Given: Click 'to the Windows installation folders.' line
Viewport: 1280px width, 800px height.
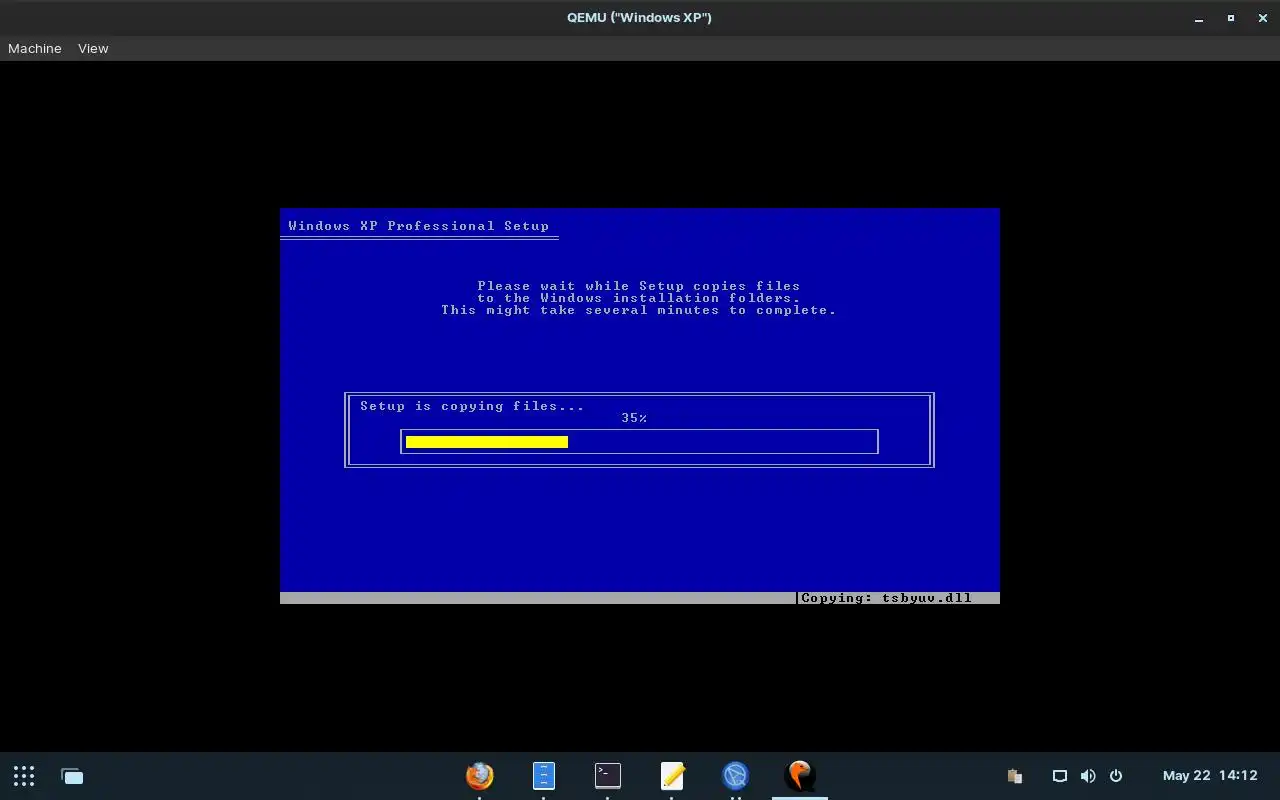Looking at the screenshot, I should click(x=639, y=298).
